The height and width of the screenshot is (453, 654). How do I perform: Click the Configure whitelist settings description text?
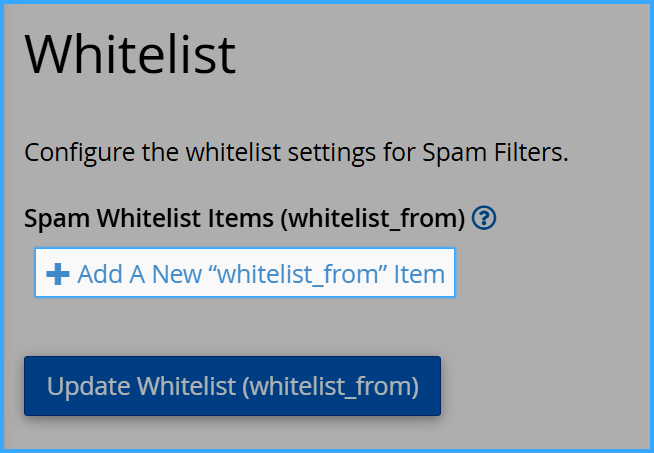coord(297,152)
